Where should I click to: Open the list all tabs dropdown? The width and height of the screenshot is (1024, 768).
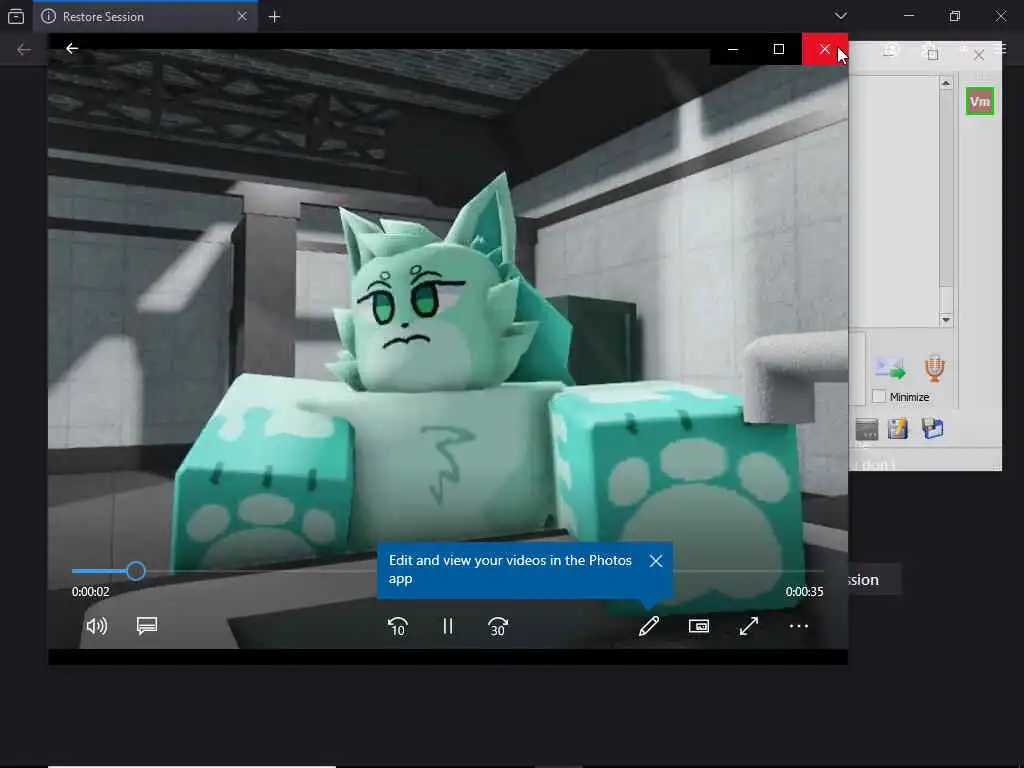tap(840, 16)
